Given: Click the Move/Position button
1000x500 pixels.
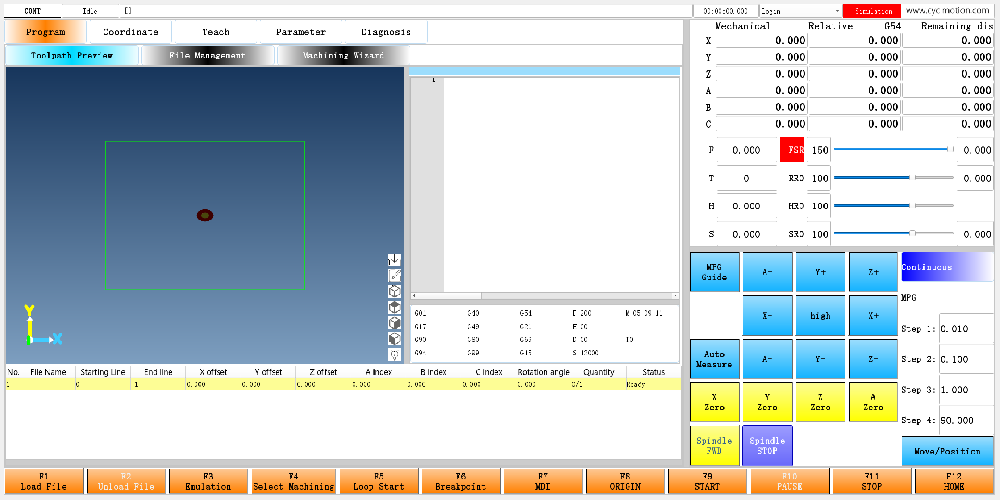Looking at the screenshot, I should coord(947,451).
